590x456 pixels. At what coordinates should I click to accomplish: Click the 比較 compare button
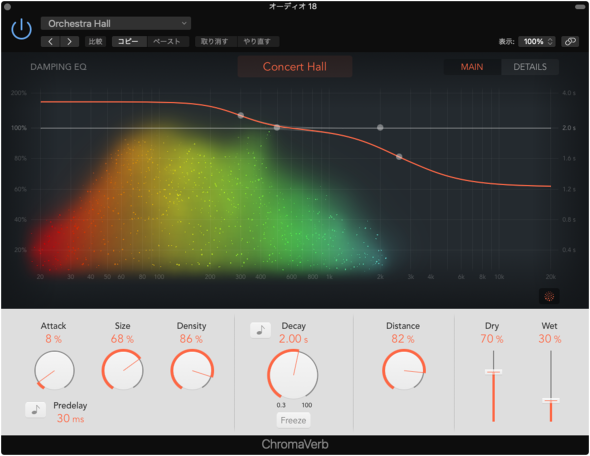point(96,41)
